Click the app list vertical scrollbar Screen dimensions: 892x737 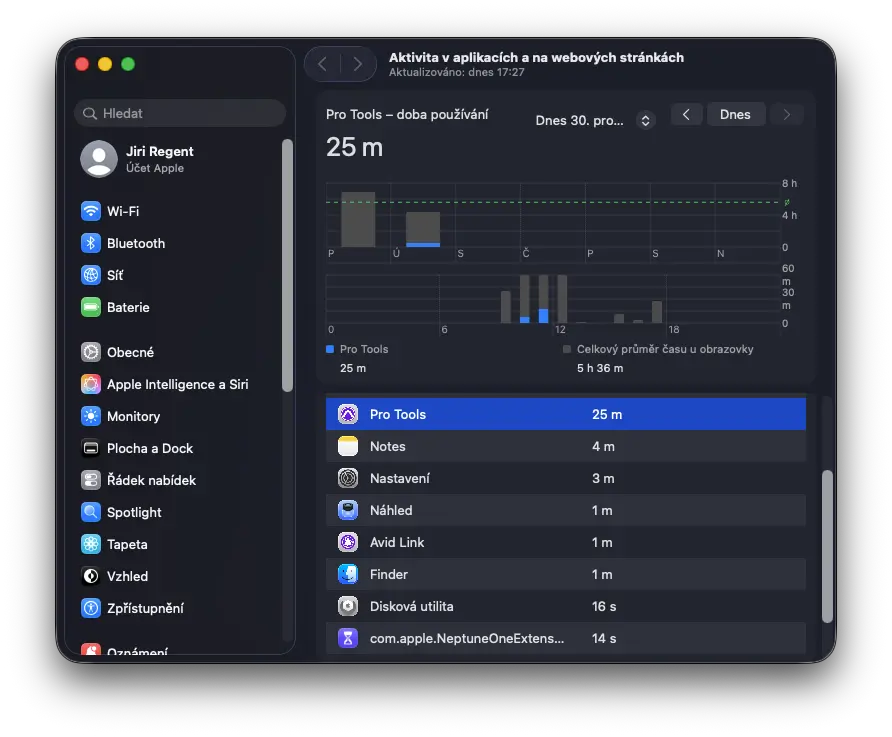coord(826,545)
